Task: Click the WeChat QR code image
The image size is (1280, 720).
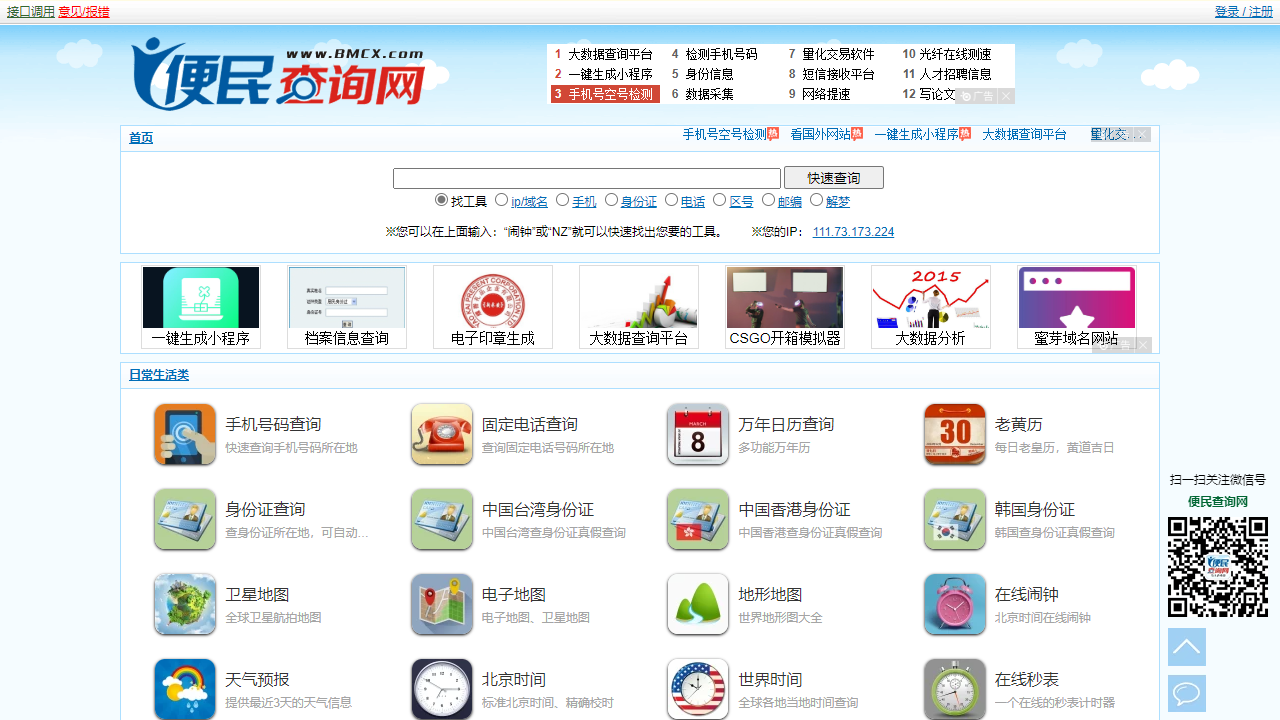Action: tap(1218, 567)
